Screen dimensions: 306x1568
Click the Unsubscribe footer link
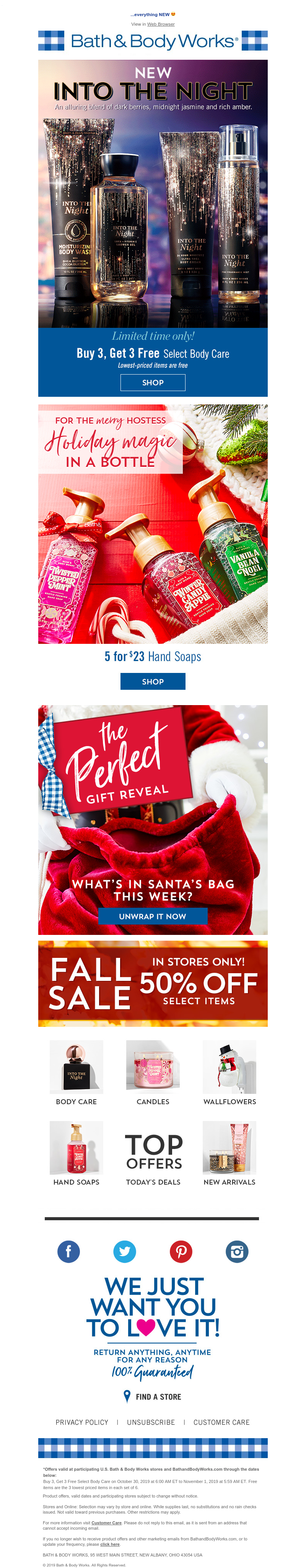[x=151, y=1422]
